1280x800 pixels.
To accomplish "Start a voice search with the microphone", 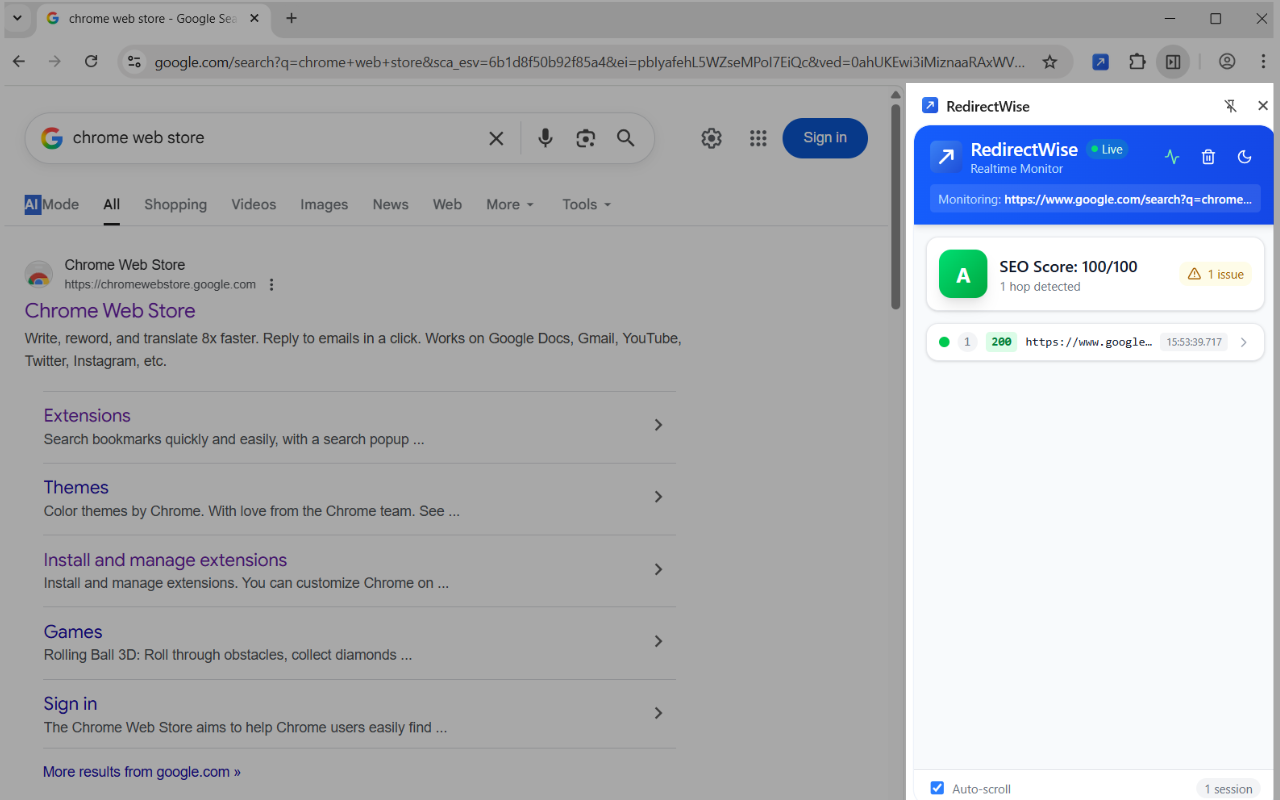I will tap(545, 138).
